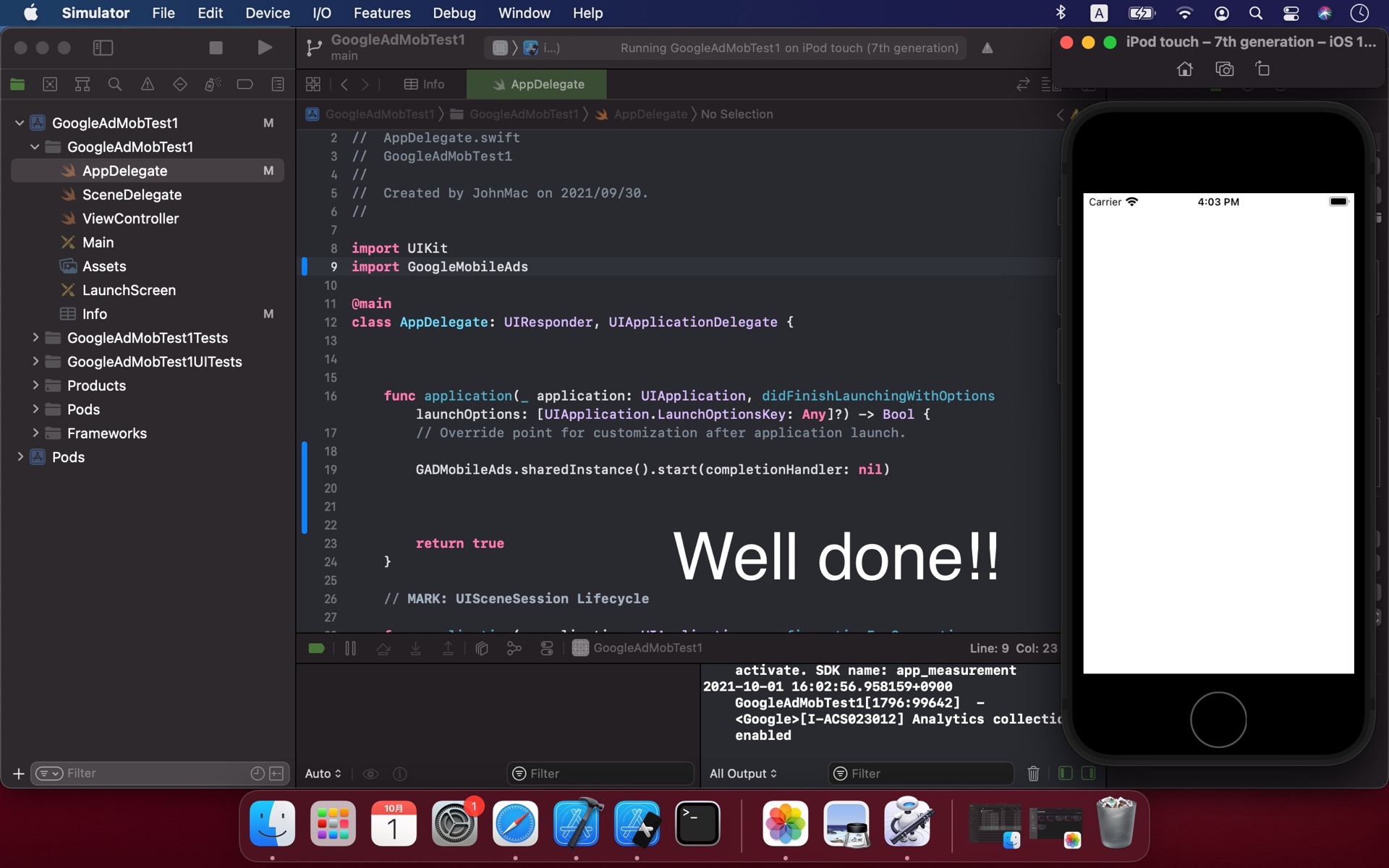Toggle the code review arrows button
The height and width of the screenshot is (868, 1389).
click(x=1023, y=85)
